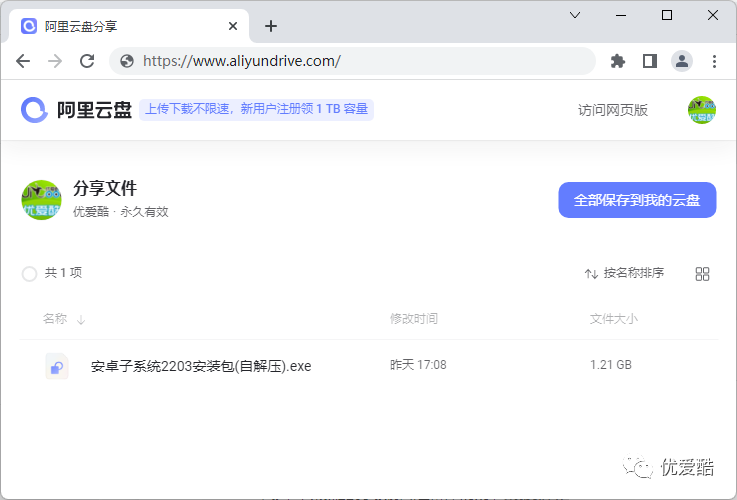737x500 pixels.
Task: Click 访问网页版 link
Action: [x=612, y=110]
